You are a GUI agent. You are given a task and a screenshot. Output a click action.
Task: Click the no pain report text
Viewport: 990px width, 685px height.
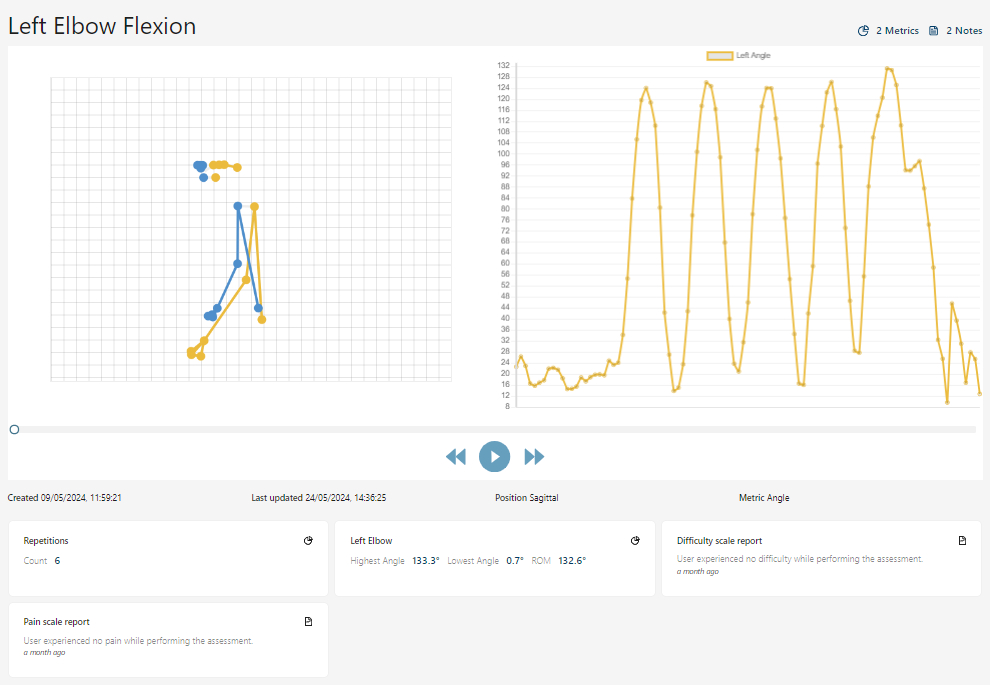coord(138,640)
